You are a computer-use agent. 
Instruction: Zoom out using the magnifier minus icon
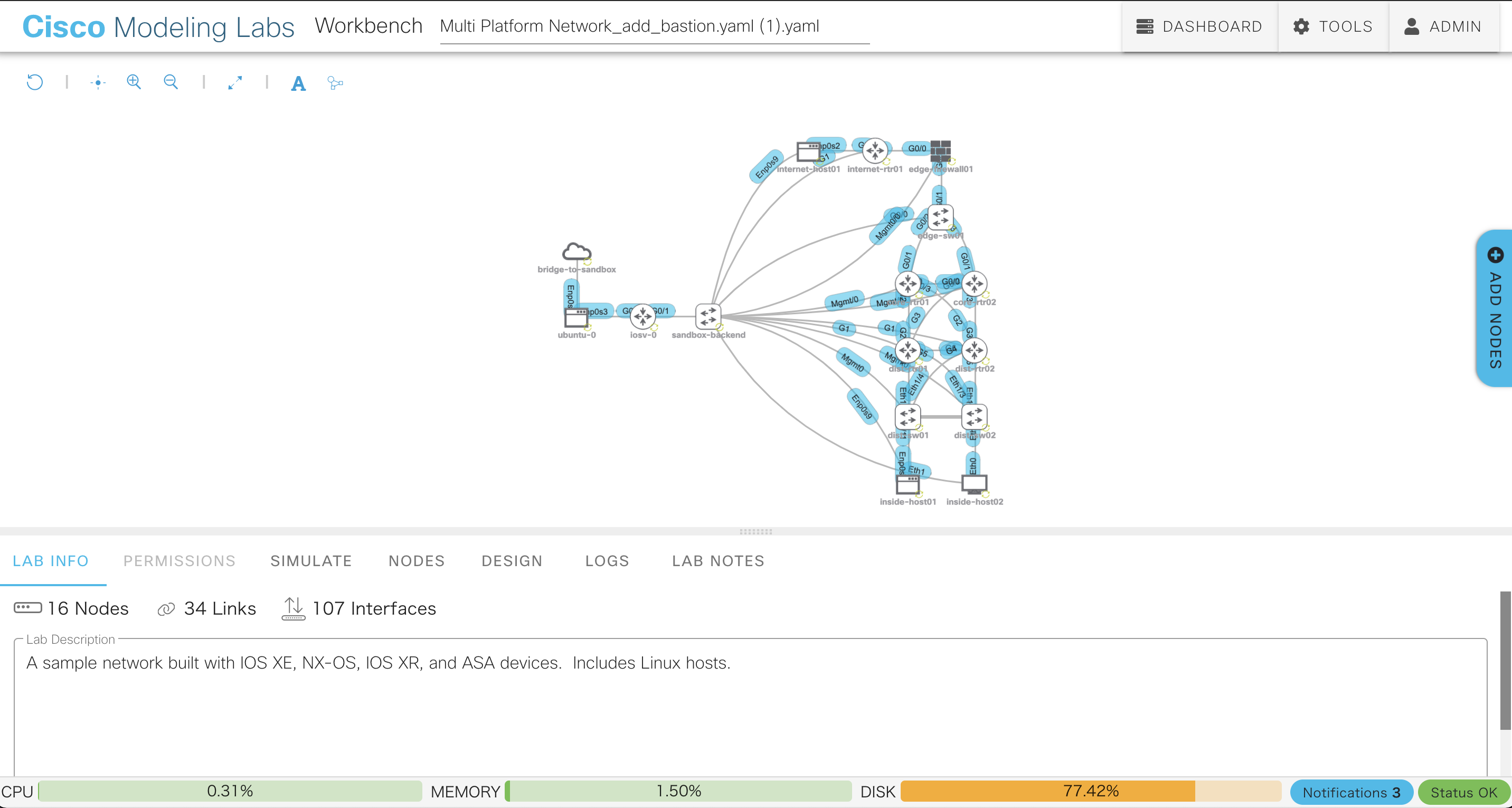pos(171,82)
